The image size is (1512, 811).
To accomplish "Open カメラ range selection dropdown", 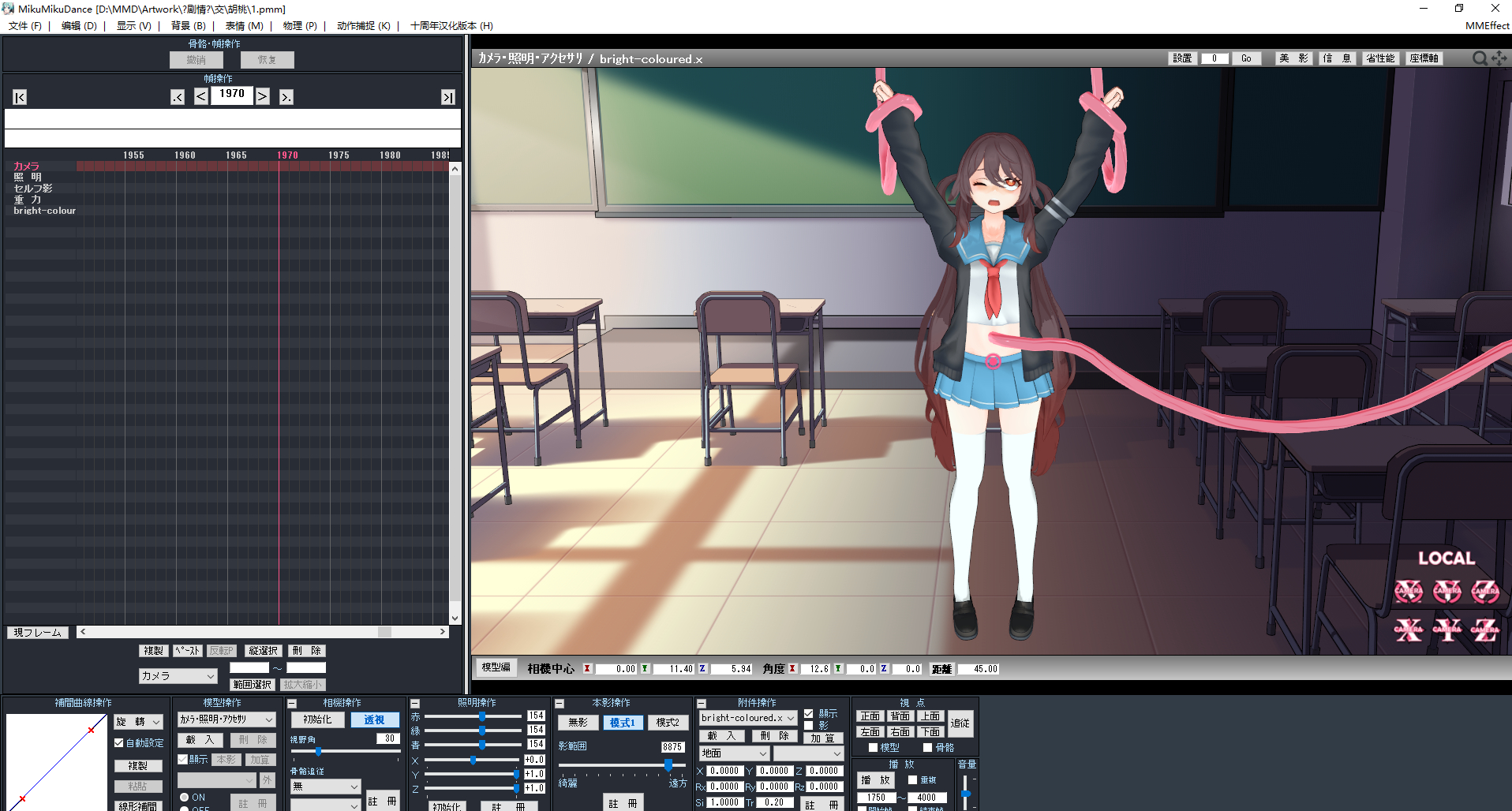I will [x=178, y=676].
